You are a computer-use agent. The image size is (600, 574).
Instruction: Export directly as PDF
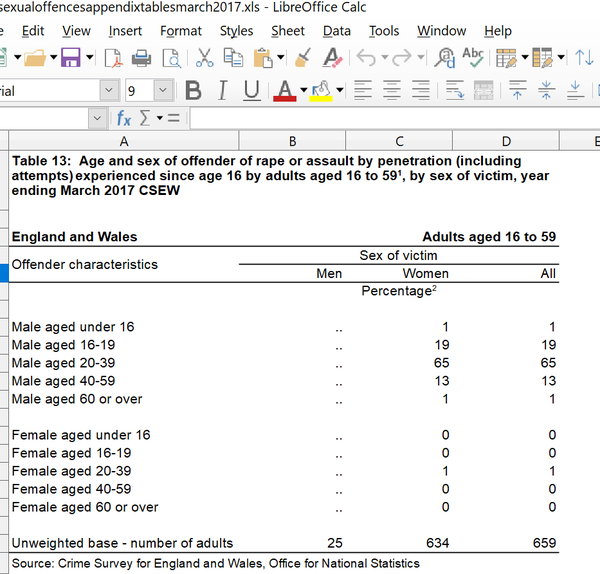114,58
